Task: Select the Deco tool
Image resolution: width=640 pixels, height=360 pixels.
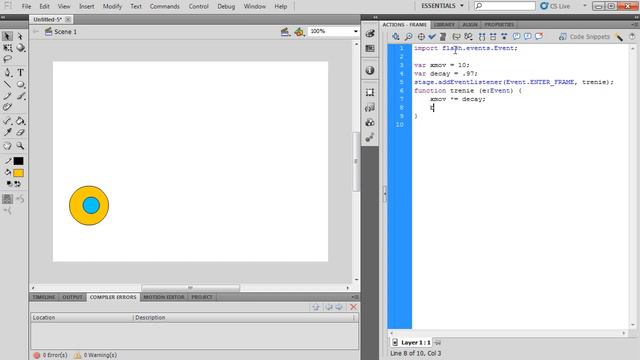Action: tap(7, 107)
